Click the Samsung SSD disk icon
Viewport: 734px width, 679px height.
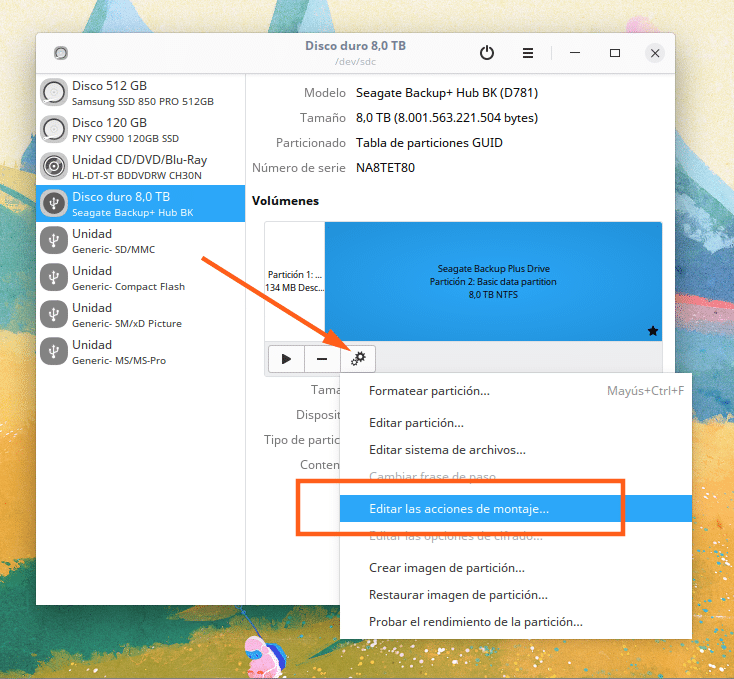(54, 92)
